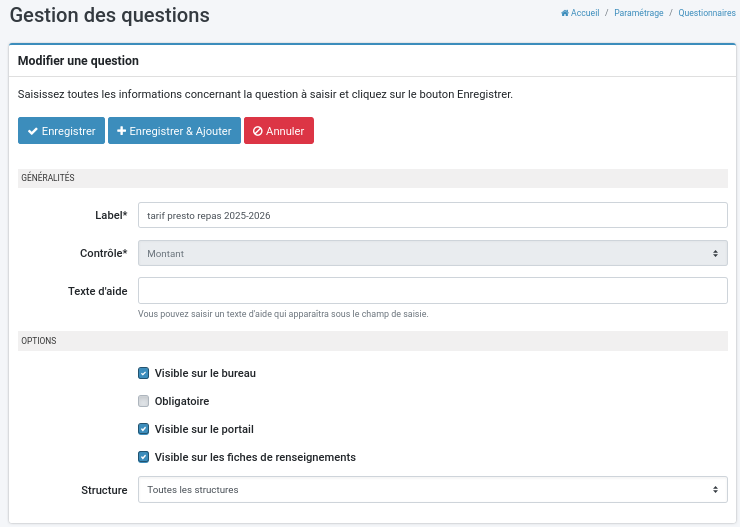Click the home icon beside Accueil
The height and width of the screenshot is (527, 740).
pyautogui.click(x=565, y=13)
